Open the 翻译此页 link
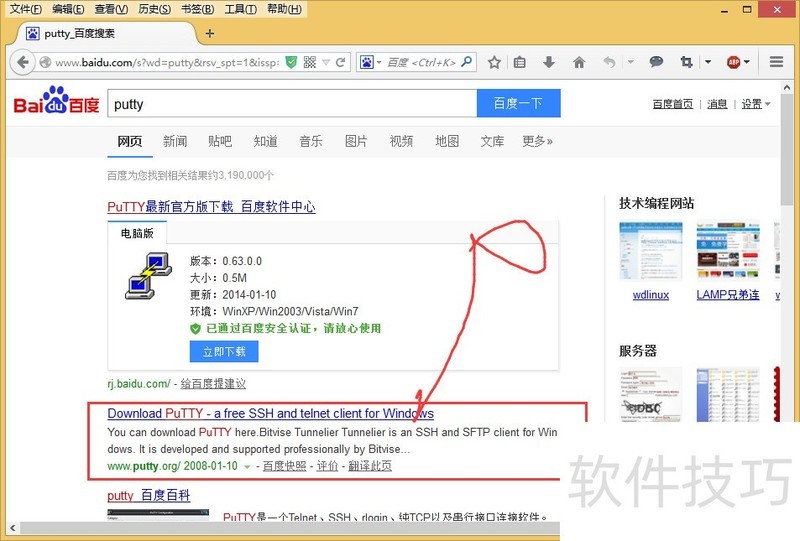Screen dimensions: 800x541 (370, 466)
